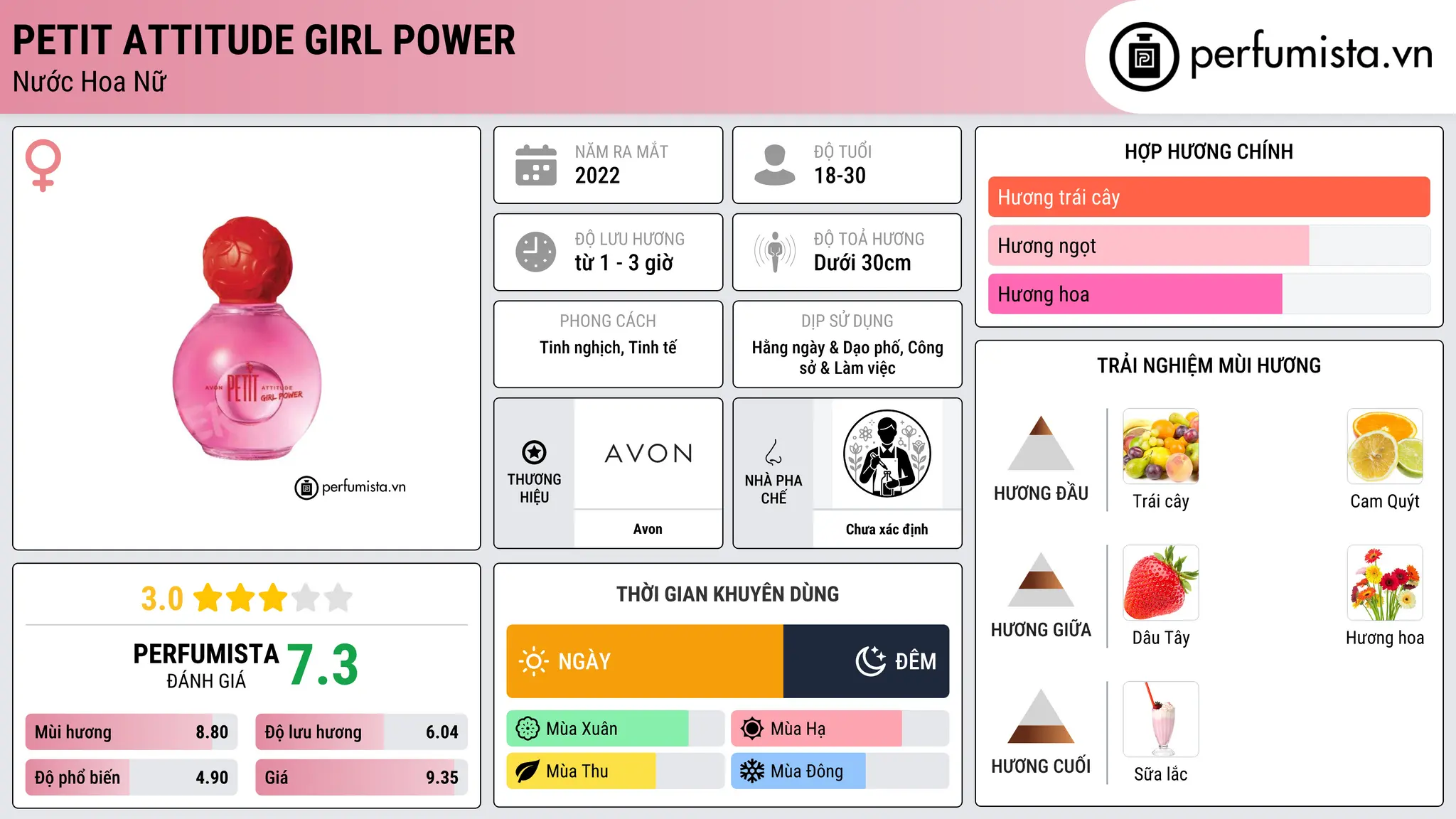The height and width of the screenshot is (819, 1456).
Task: Click the pink female gender symbol
Action: [x=43, y=165]
